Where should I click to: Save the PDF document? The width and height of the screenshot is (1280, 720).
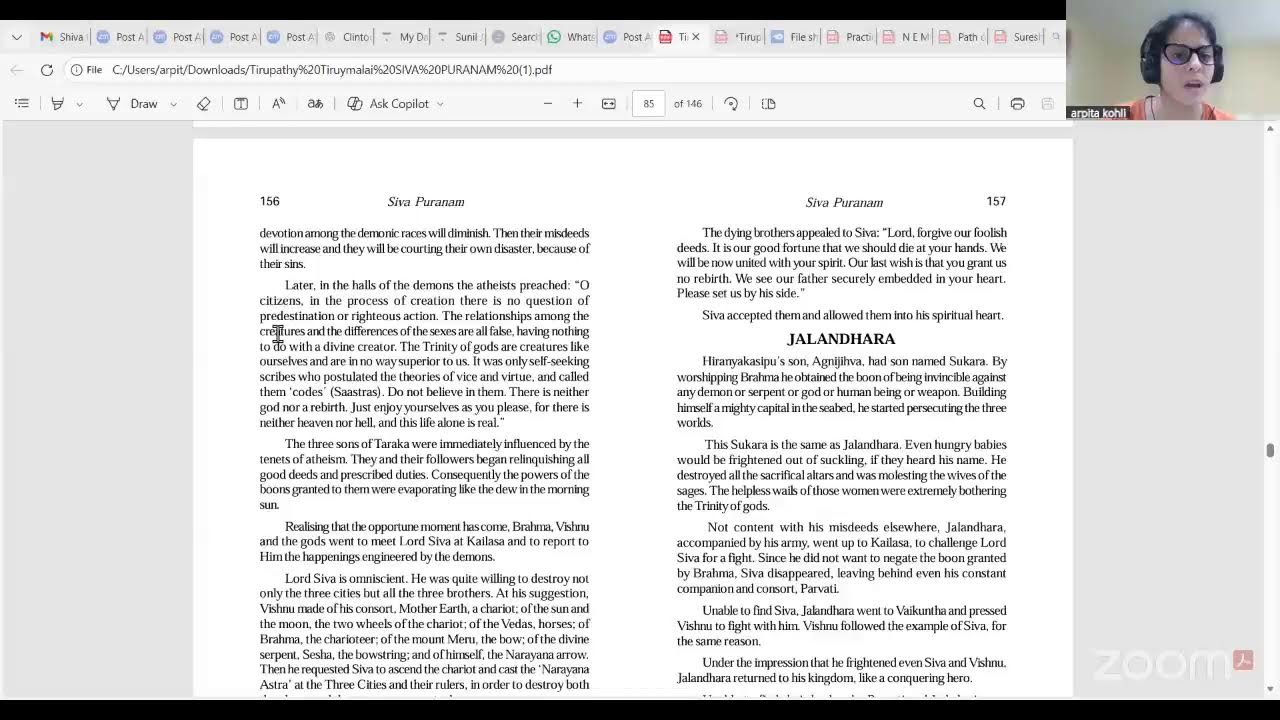1047,103
